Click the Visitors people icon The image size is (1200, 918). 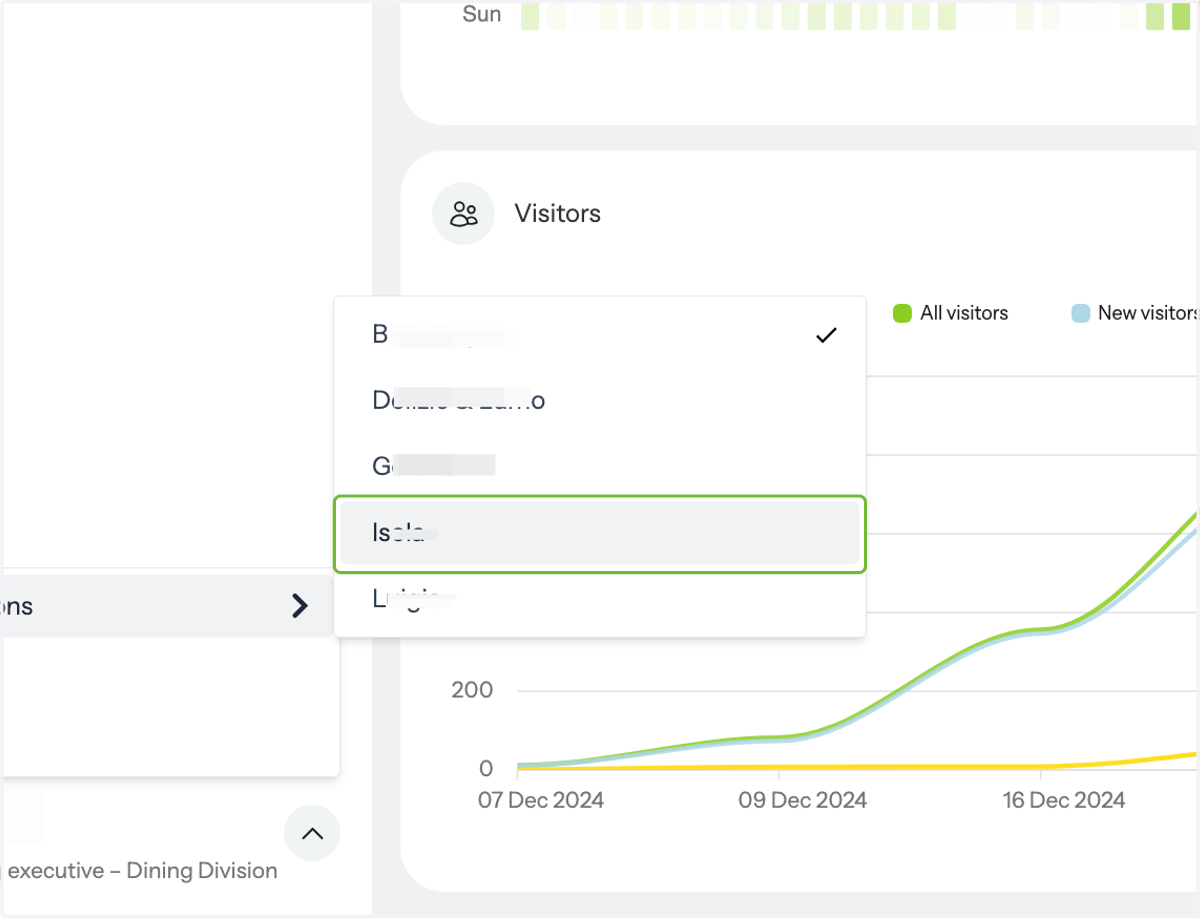(x=463, y=213)
